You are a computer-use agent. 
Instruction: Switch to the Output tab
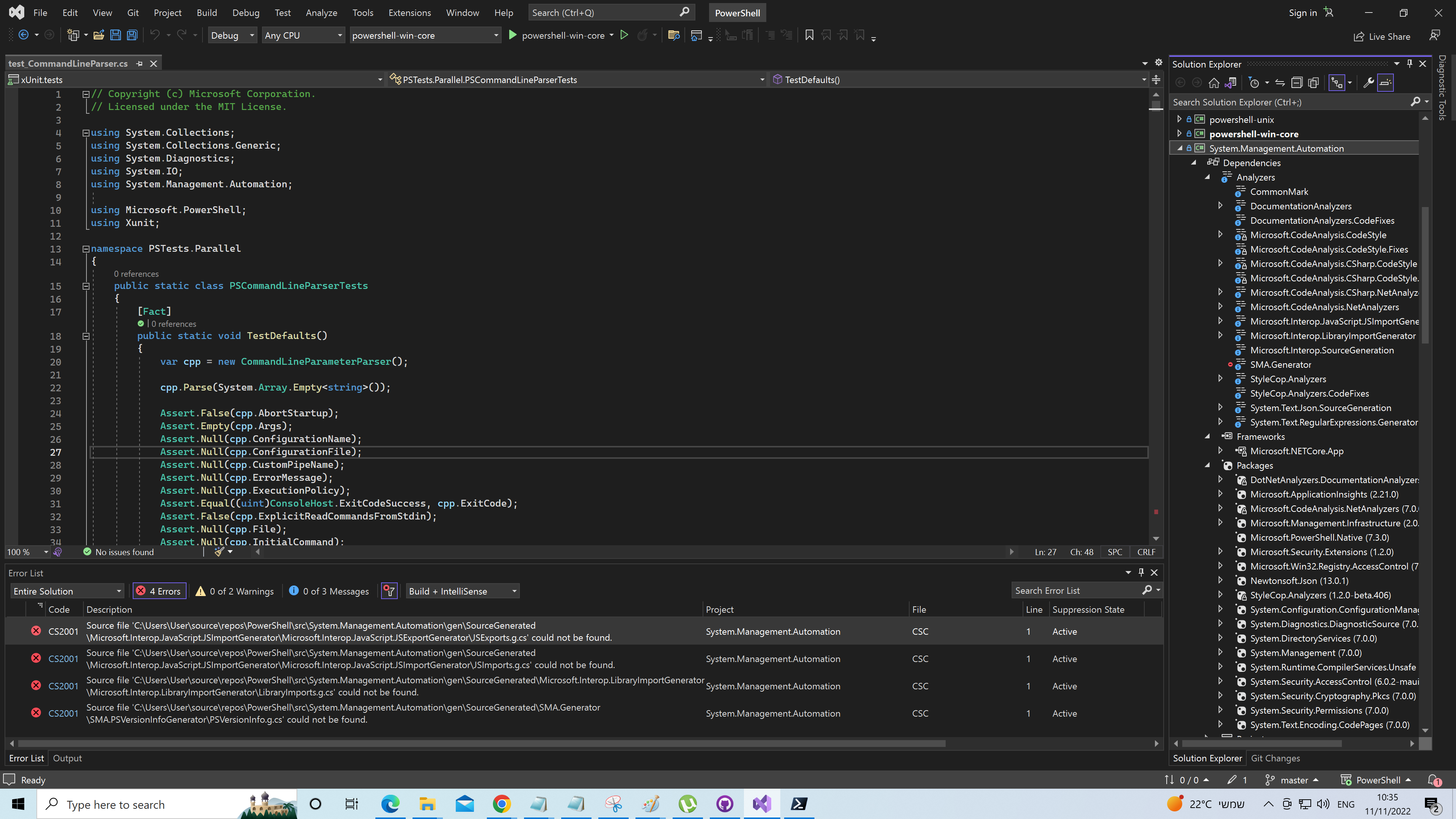[x=67, y=758]
